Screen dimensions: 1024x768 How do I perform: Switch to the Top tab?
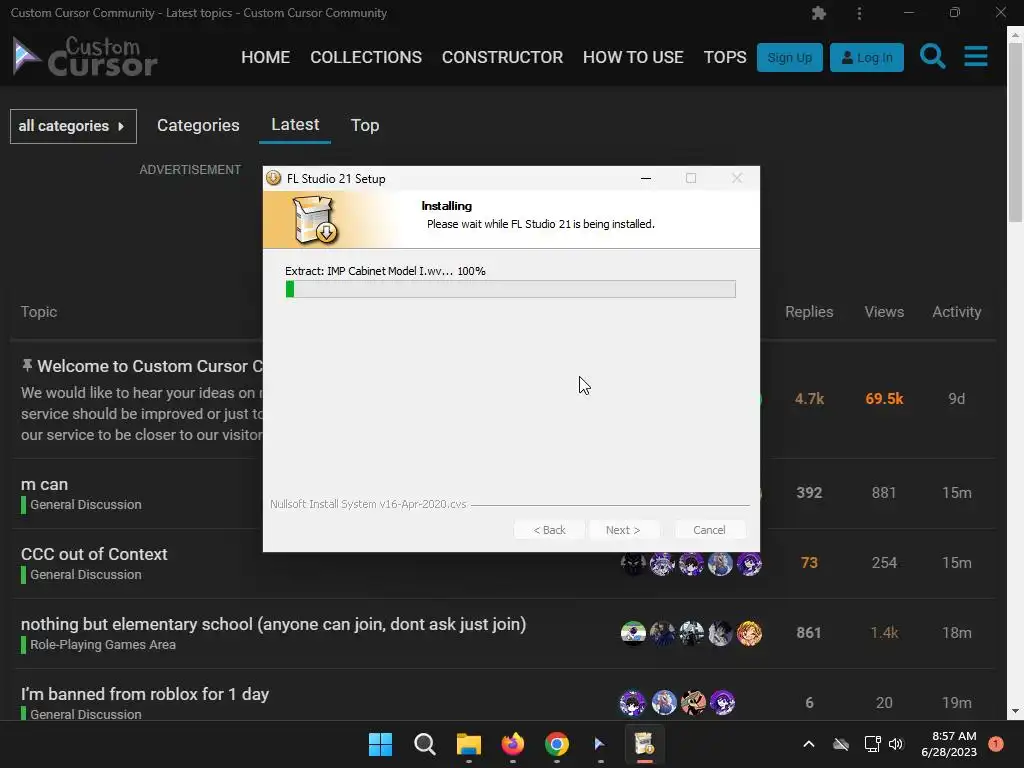[x=364, y=125]
